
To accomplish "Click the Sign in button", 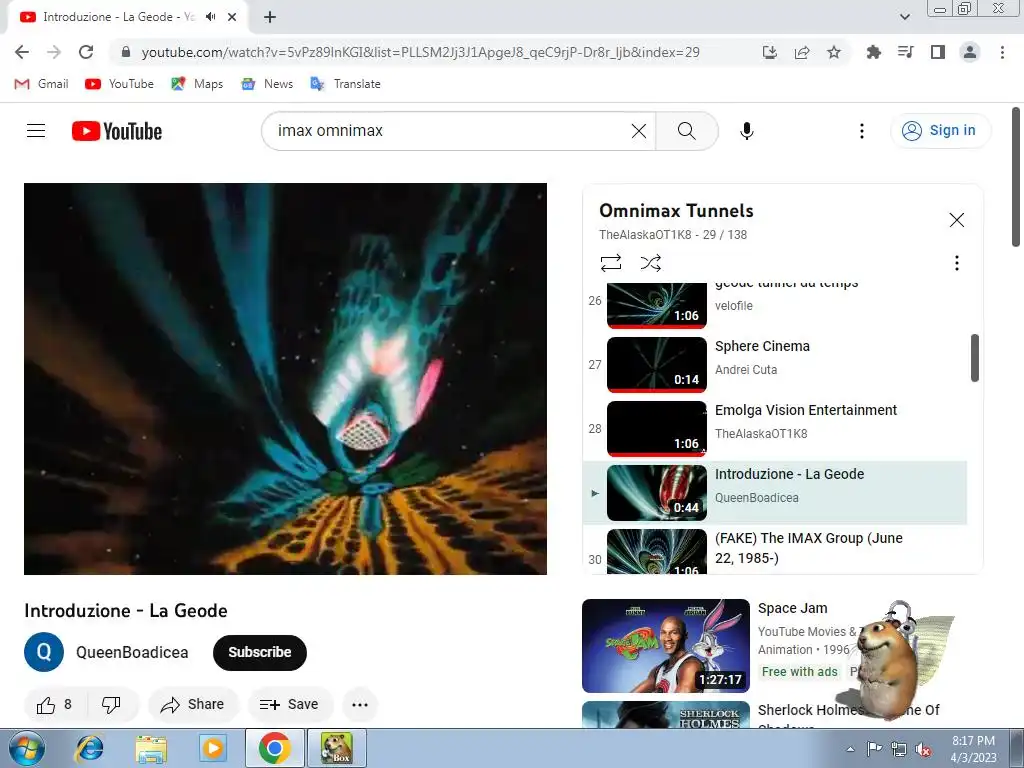I will (940, 131).
